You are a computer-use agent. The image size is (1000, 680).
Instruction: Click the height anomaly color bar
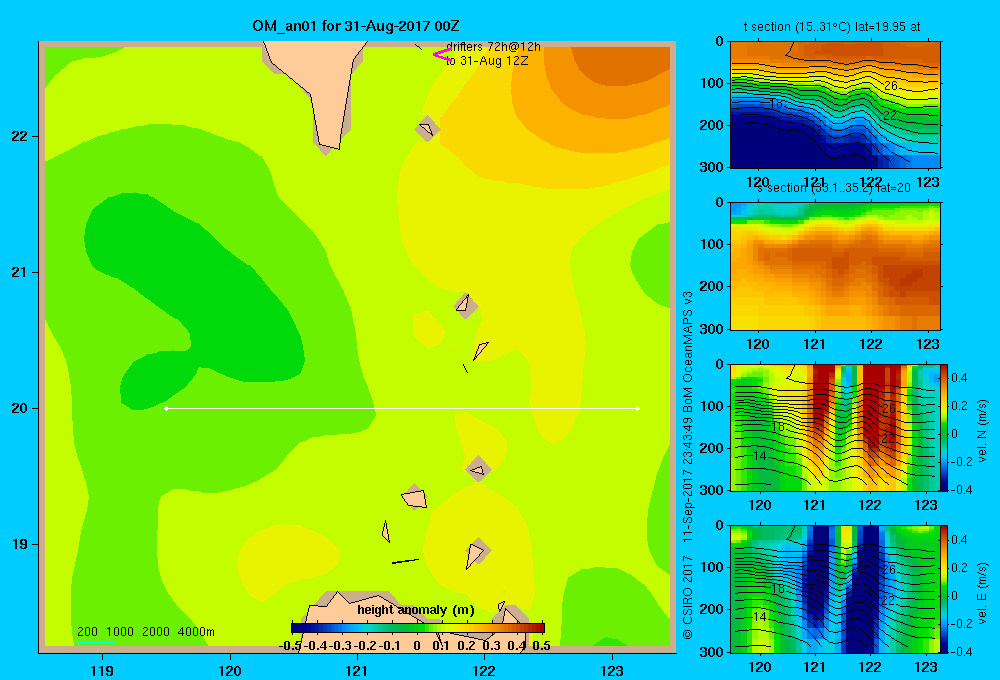pyautogui.click(x=418, y=627)
